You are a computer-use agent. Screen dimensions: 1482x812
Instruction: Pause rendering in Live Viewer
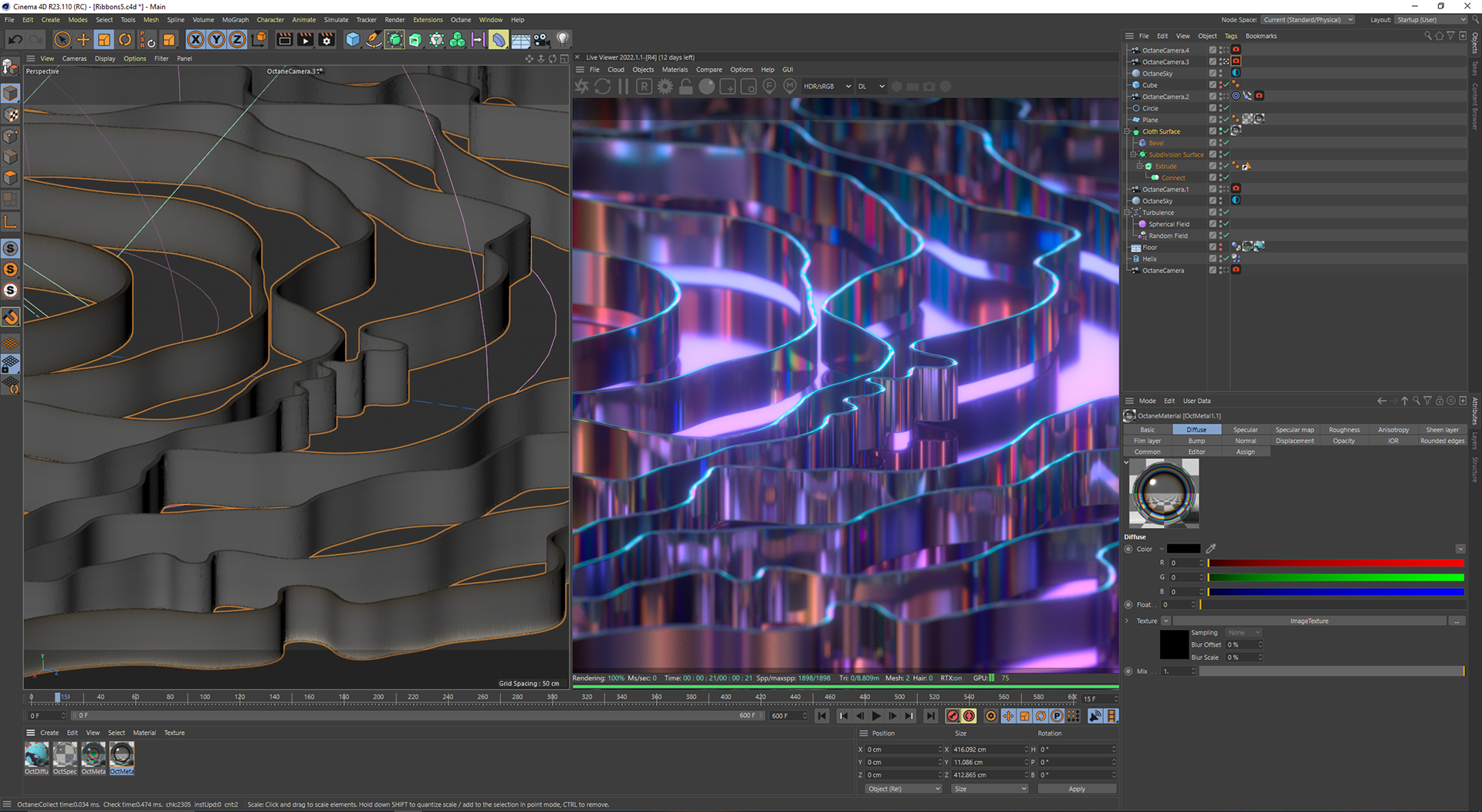(624, 86)
